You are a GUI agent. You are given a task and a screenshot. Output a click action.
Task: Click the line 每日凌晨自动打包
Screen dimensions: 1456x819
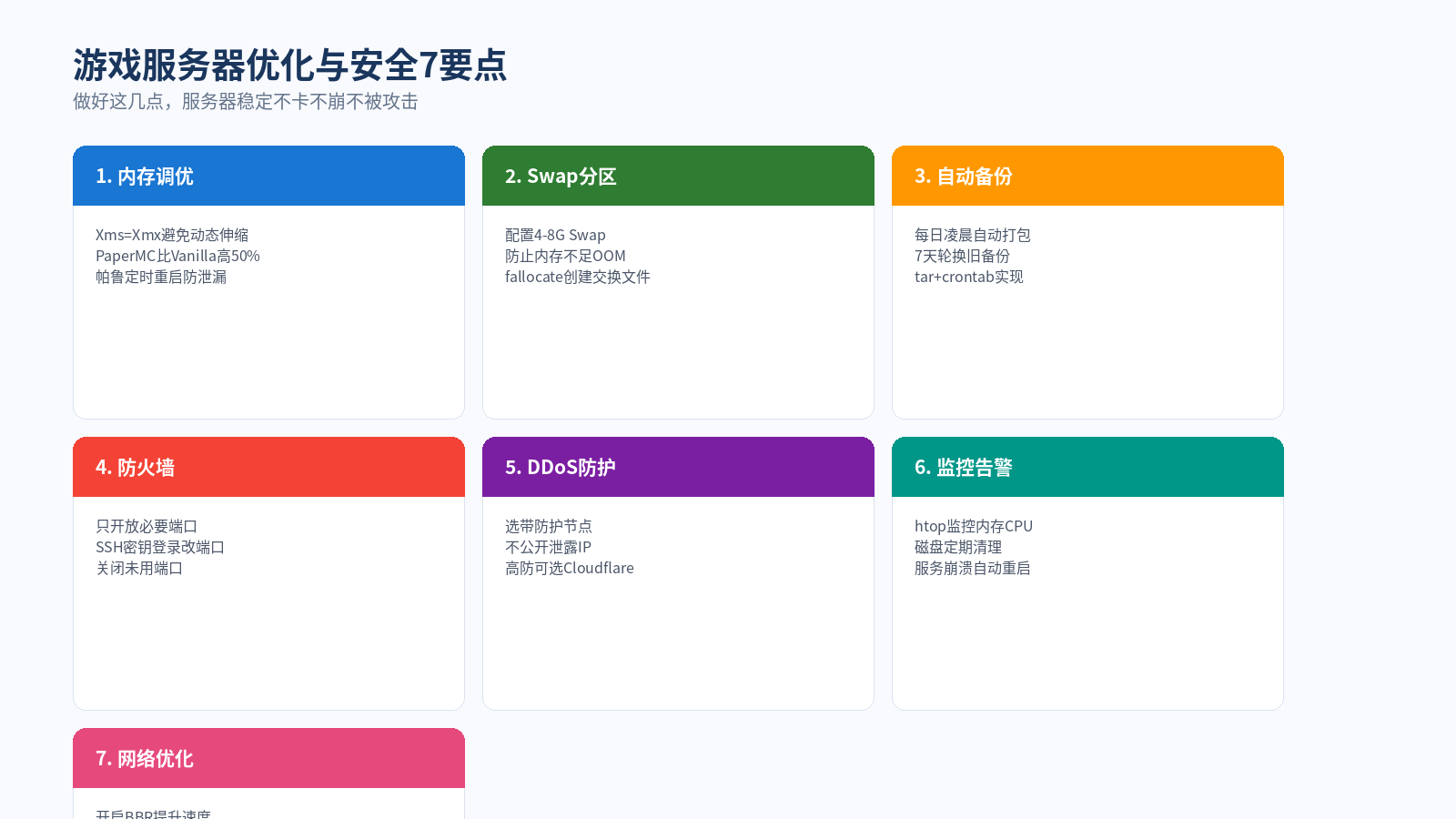(x=973, y=235)
